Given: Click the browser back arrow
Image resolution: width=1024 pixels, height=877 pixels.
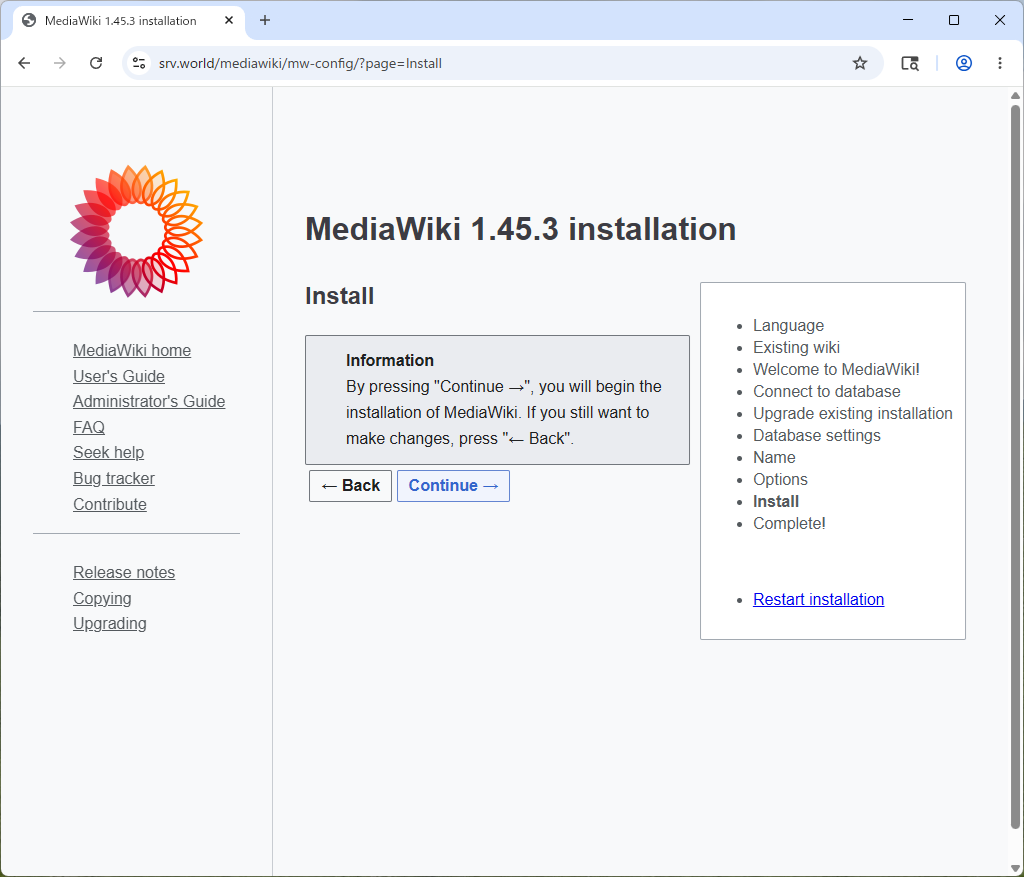Looking at the screenshot, I should tap(24, 63).
